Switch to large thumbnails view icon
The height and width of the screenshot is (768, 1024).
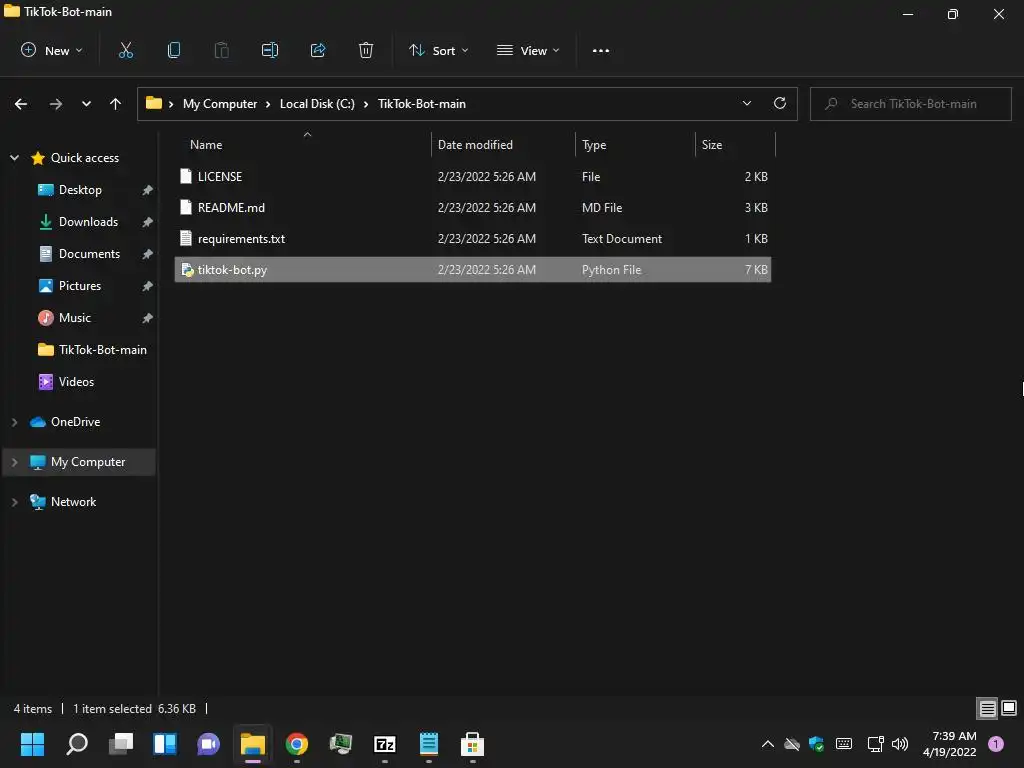(x=1009, y=708)
